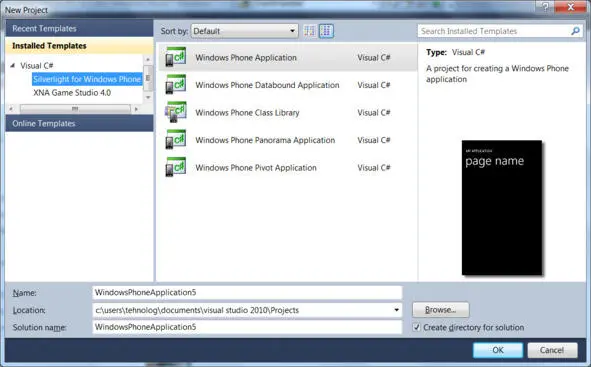Image resolution: width=591 pixels, height=367 pixels.
Task: Open the Sort by Default dropdown
Action: (244, 31)
